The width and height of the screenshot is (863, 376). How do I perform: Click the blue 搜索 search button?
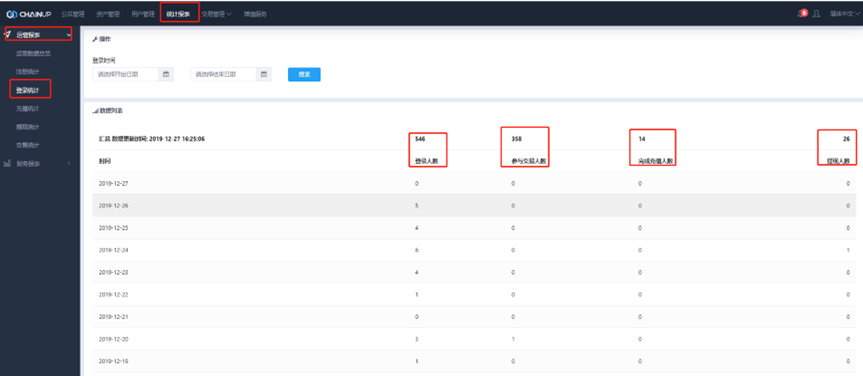[304, 74]
